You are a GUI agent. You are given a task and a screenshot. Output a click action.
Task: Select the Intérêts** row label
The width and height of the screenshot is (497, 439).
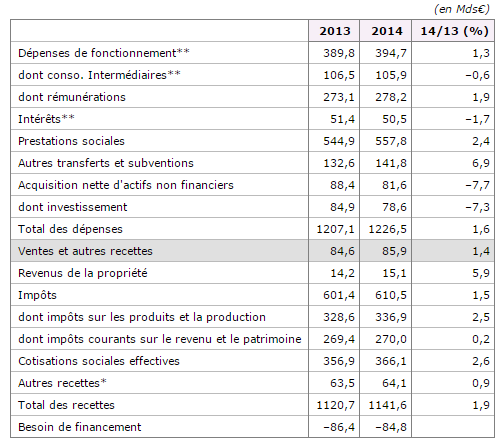pos(46,119)
